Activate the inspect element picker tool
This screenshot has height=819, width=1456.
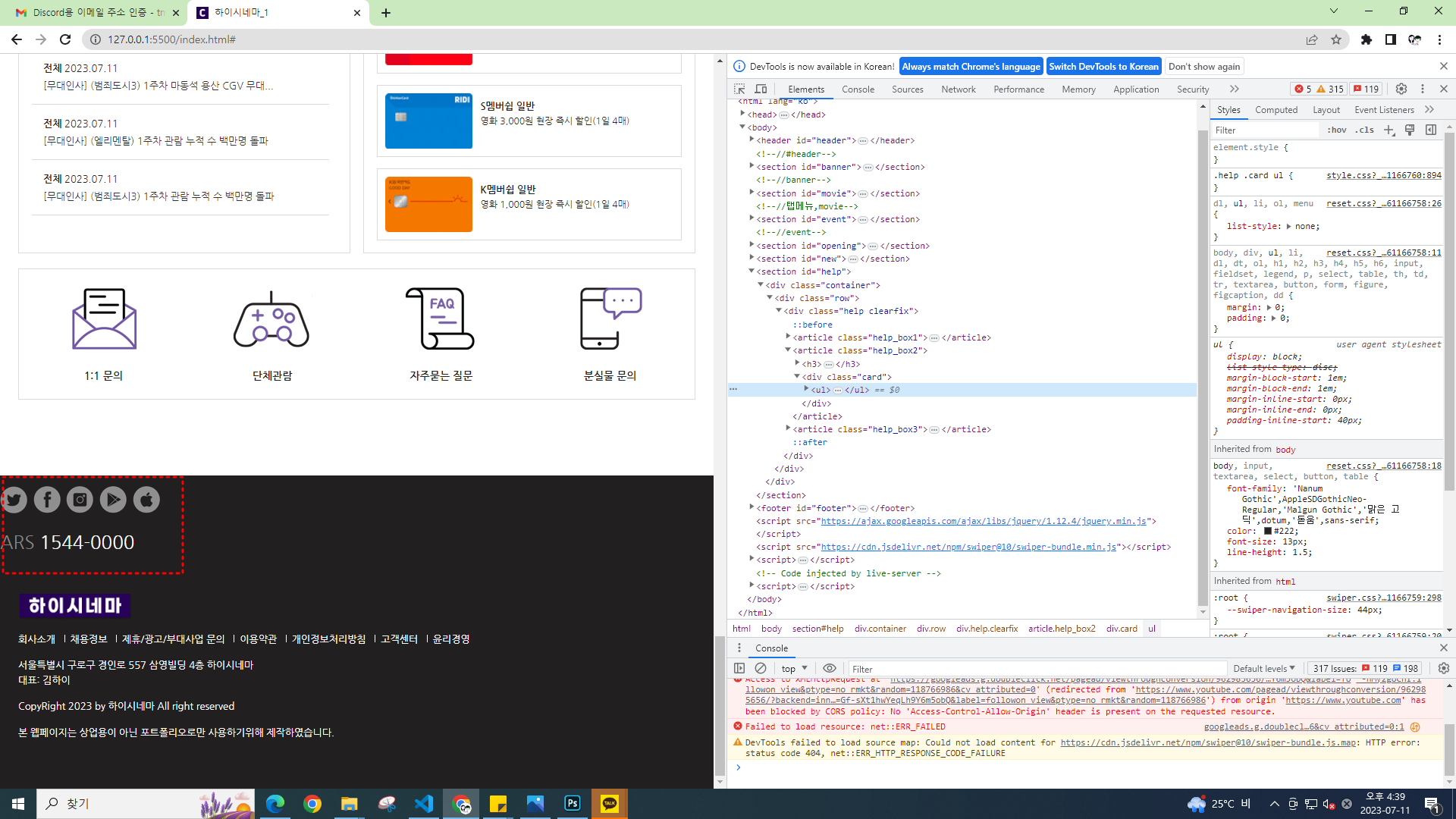point(739,89)
